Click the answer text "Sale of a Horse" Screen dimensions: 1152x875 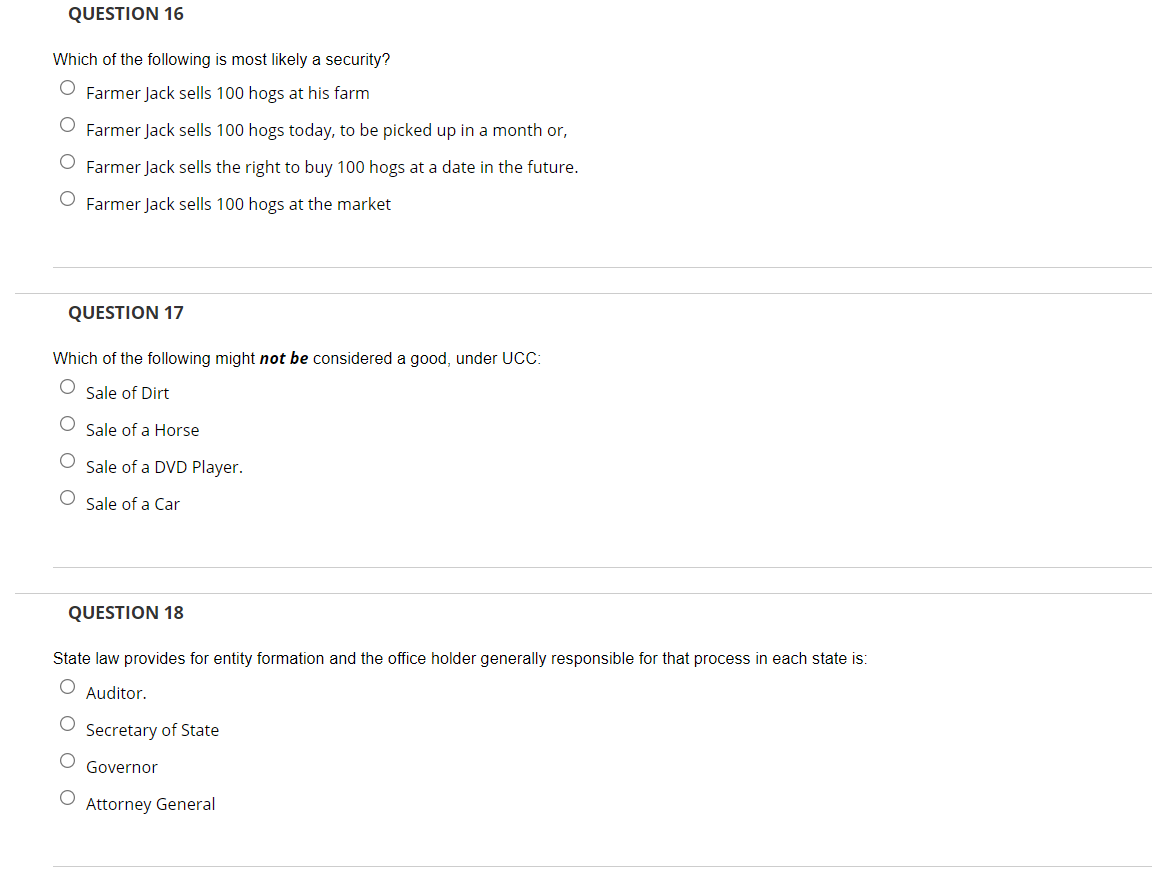click(x=142, y=429)
